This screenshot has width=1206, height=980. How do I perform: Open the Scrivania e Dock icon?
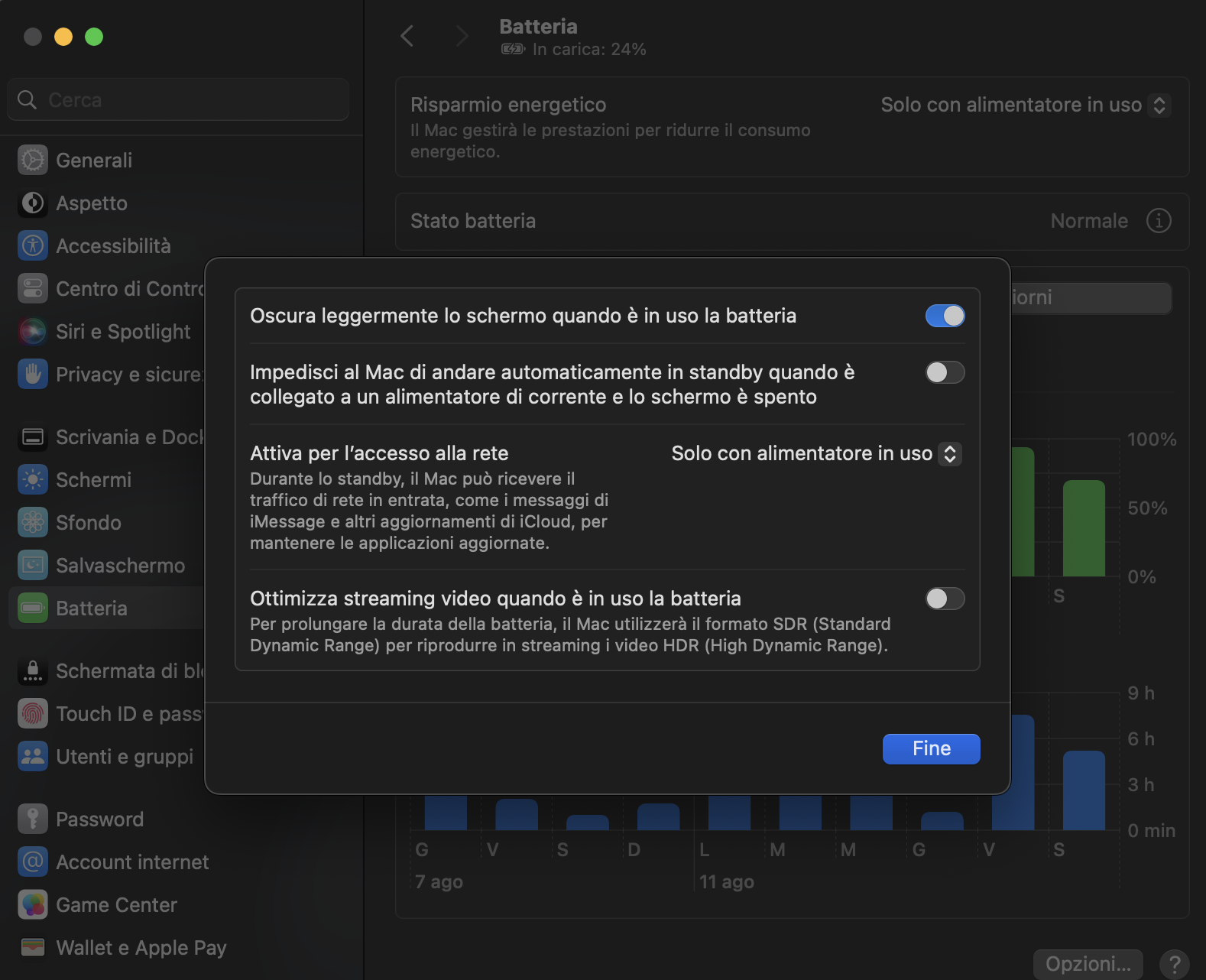32,437
